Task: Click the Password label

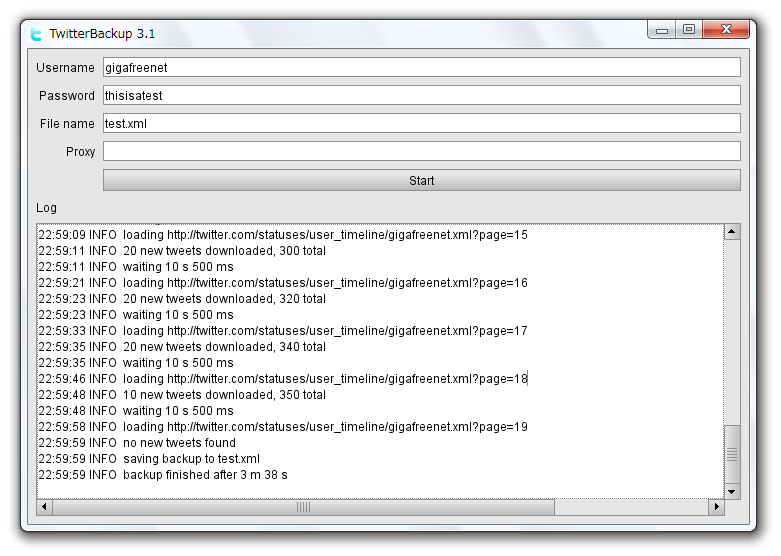Action: (x=67, y=96)
